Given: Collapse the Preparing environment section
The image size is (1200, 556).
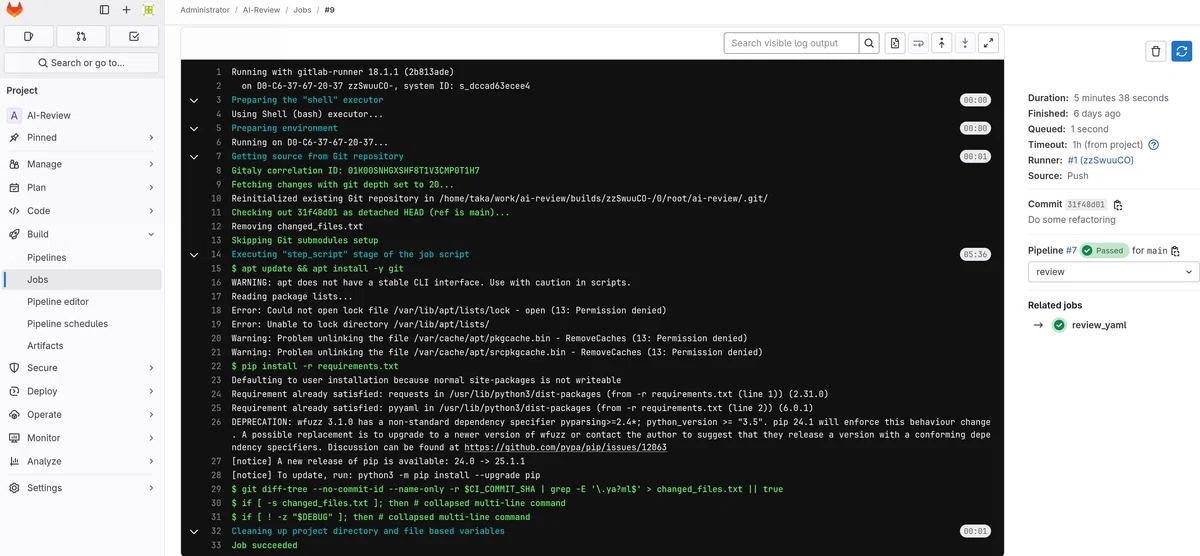Looking at the screenshot, I should [194, 128].
